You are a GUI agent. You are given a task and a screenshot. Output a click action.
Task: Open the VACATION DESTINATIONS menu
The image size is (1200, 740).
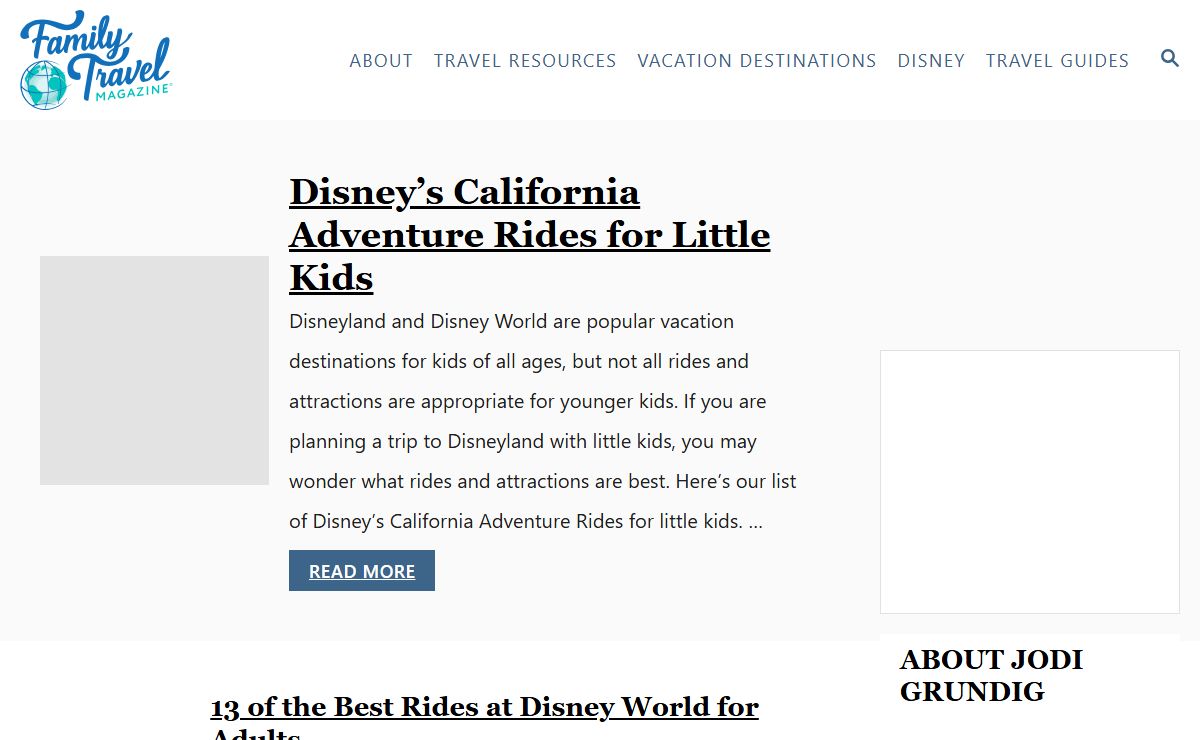(757, 61)
